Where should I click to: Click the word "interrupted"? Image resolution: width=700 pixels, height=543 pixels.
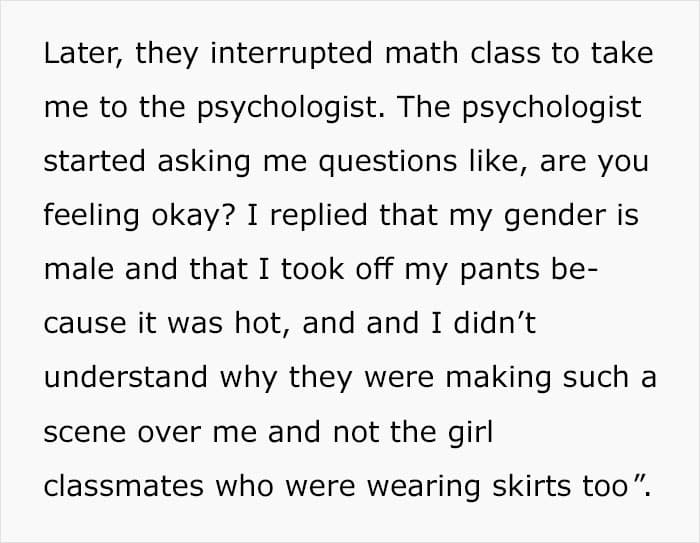click(291, 53)
